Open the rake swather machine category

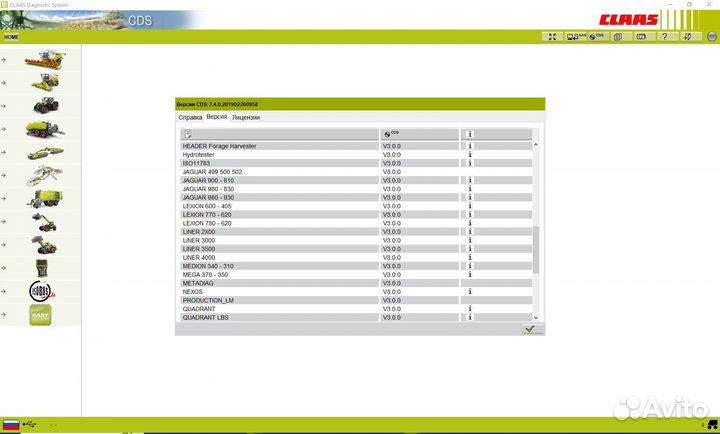point(44,175)
